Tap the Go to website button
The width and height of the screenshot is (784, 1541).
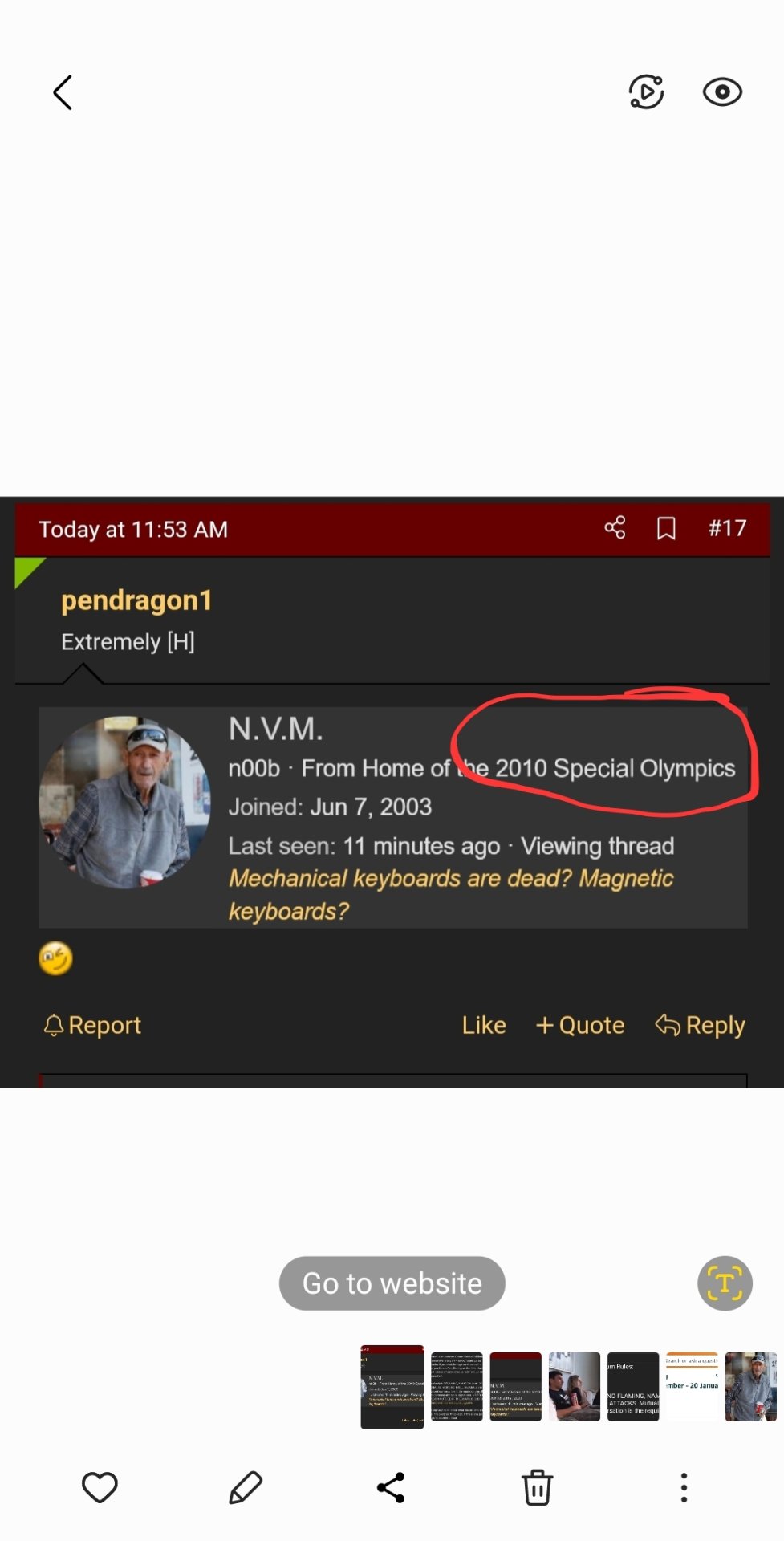coord(392,1283)
